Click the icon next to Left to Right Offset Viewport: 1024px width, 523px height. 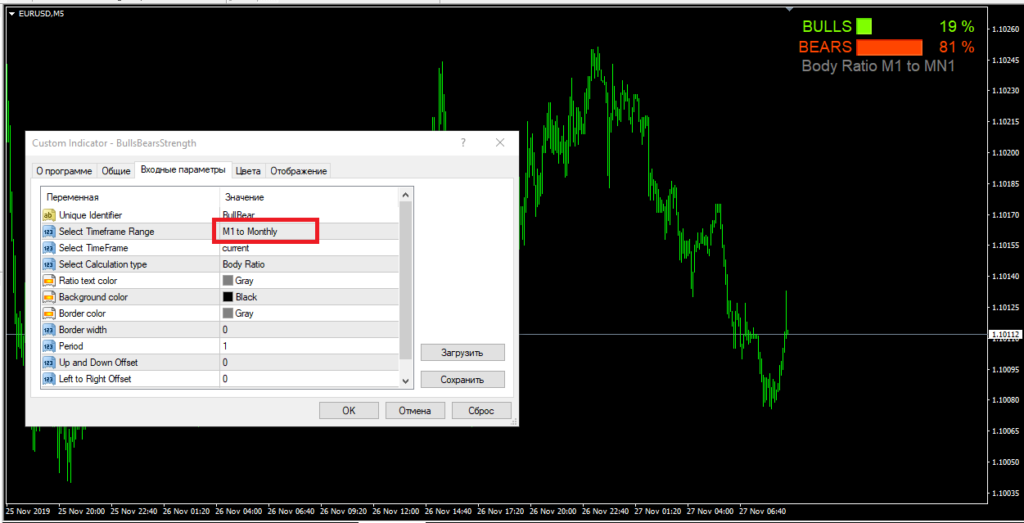tap(48, 379)
